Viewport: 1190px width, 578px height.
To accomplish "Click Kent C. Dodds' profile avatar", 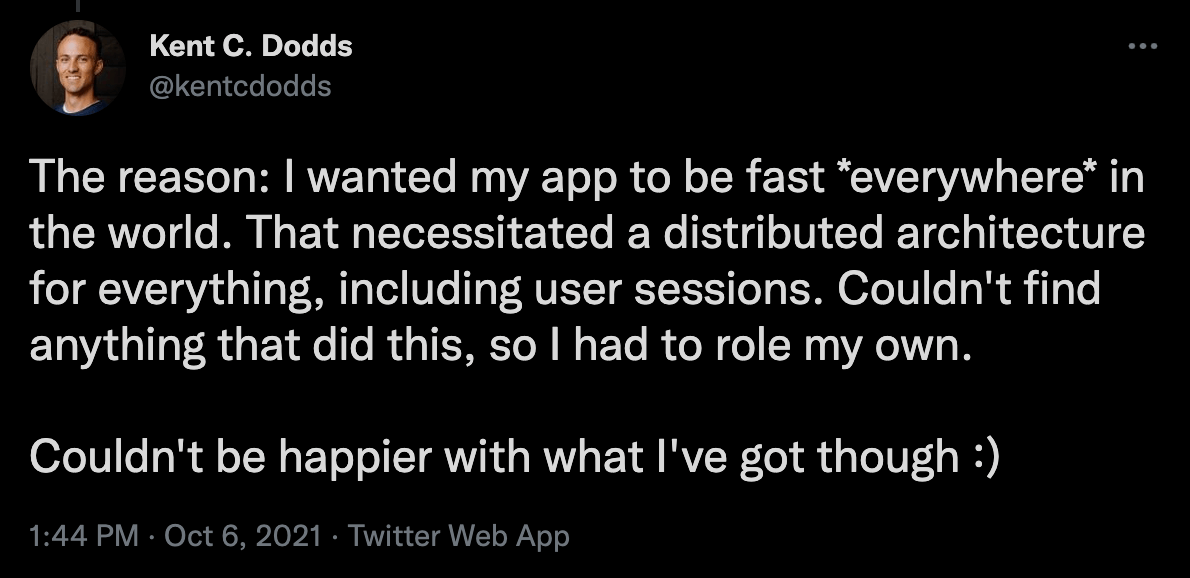I will click(76, 67).
